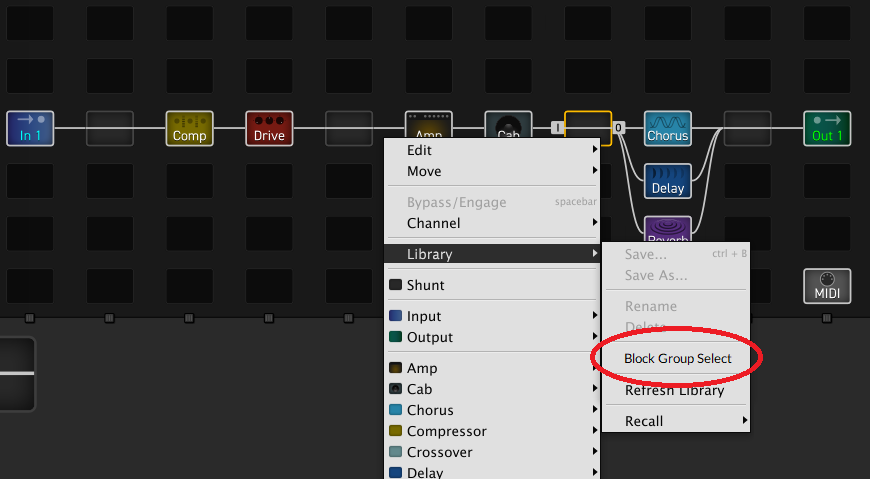This screenshot has height=479, width=870.
Task: Click the Out 1 output block
Action: [x=827, y=129]
